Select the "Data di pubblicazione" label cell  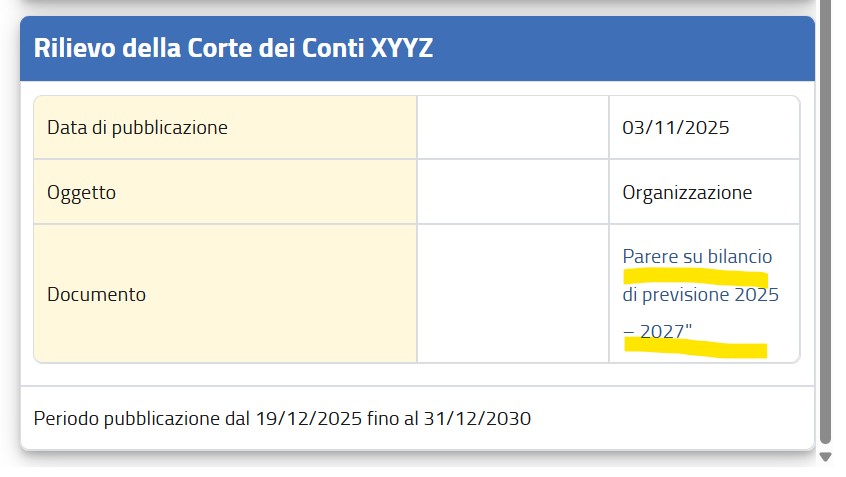point(225,127)
